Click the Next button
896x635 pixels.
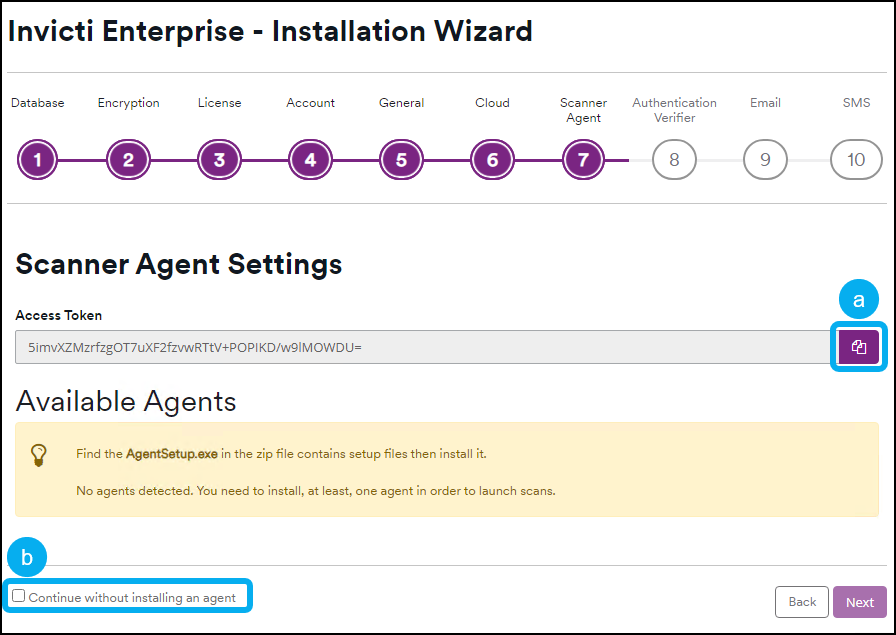[x=860, y=602]
